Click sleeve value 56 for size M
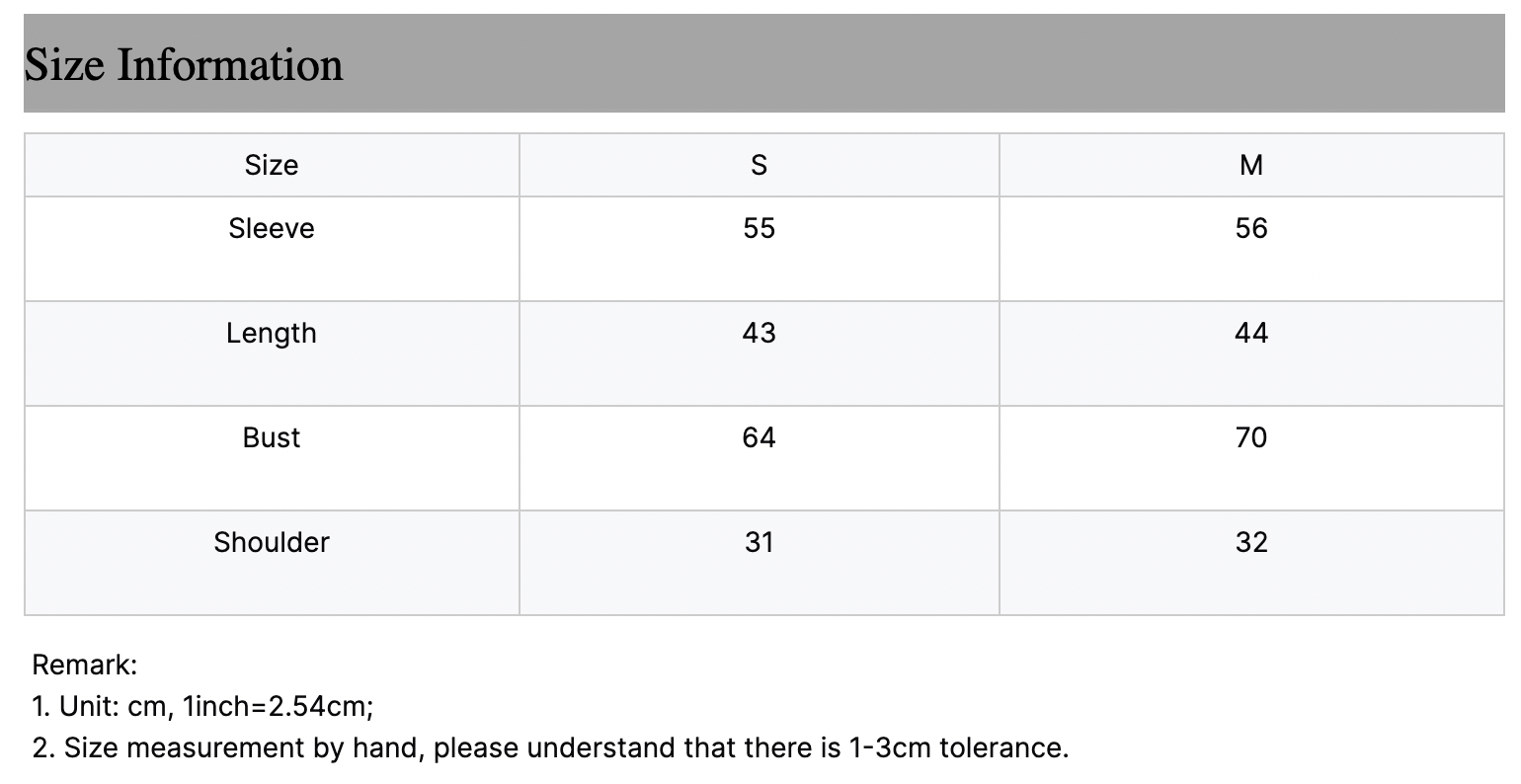 tap(1250, 228)
